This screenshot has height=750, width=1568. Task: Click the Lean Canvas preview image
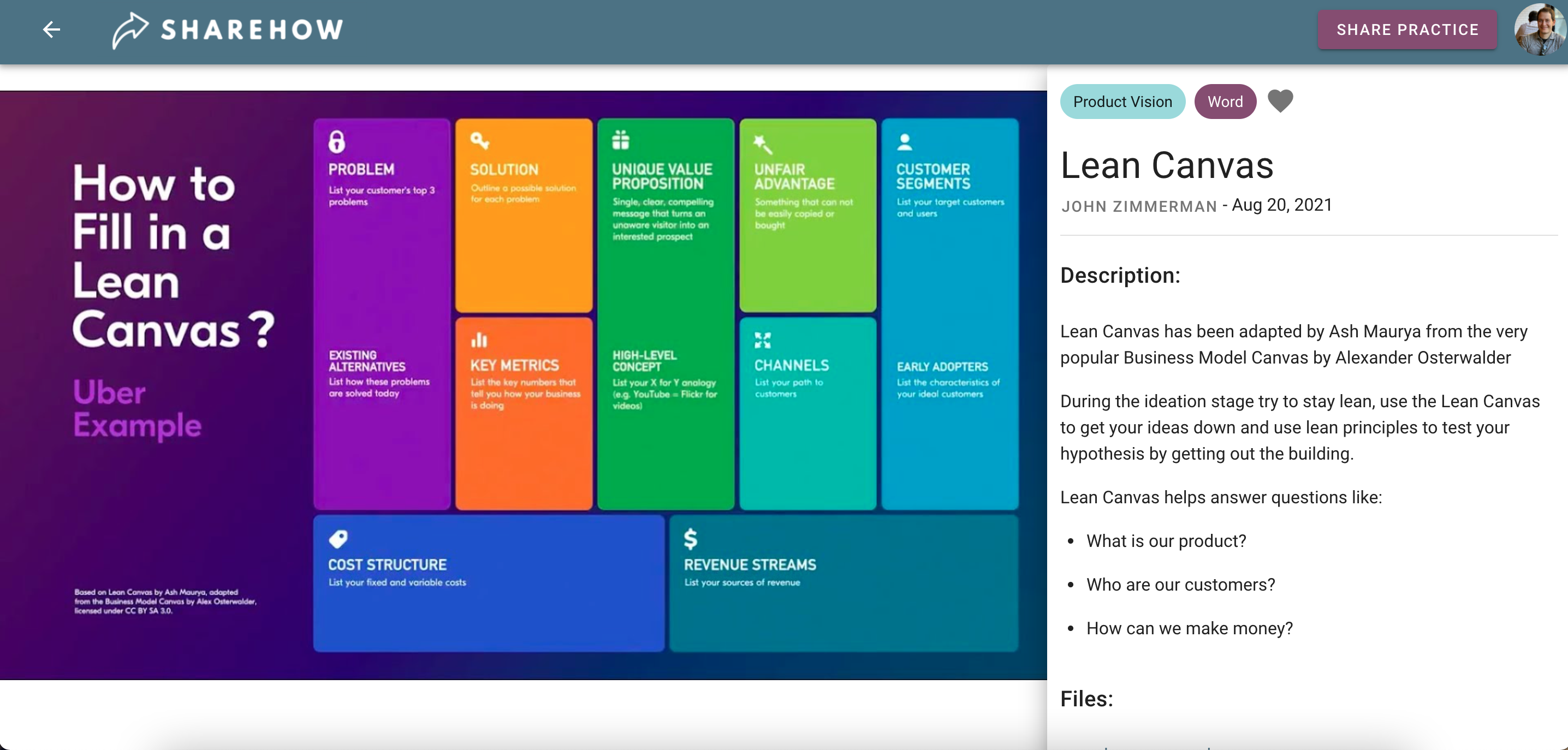coord(524,385)
